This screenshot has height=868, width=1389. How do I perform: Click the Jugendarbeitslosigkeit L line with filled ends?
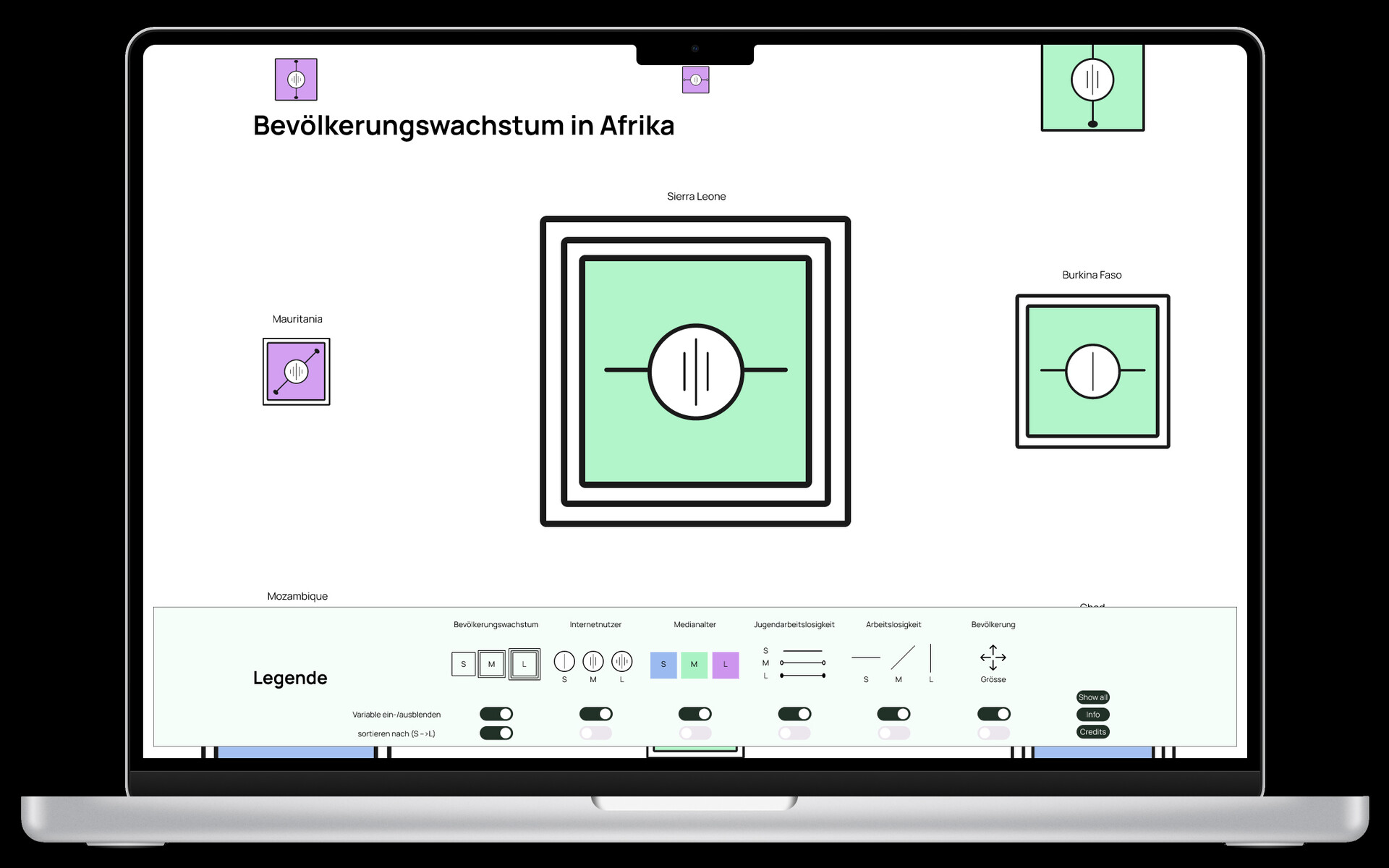(802, 676)
